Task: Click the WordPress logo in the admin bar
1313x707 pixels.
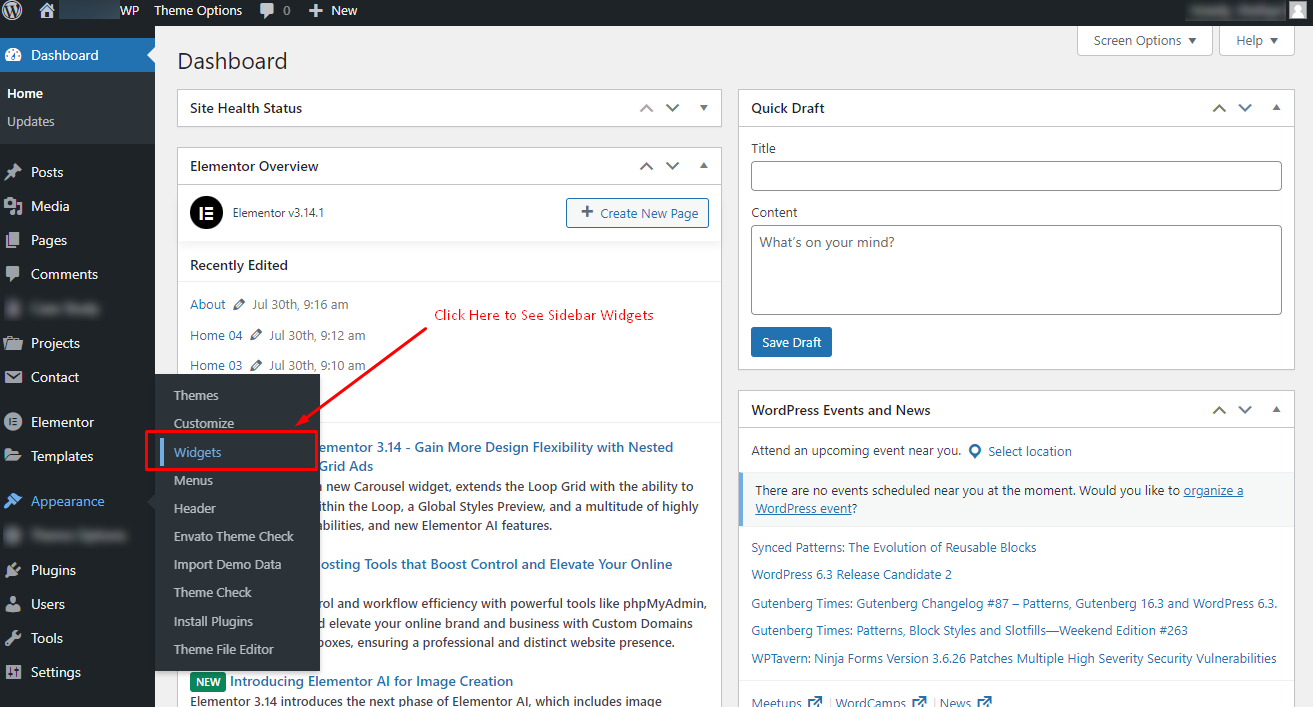Action: coord(11,11)
